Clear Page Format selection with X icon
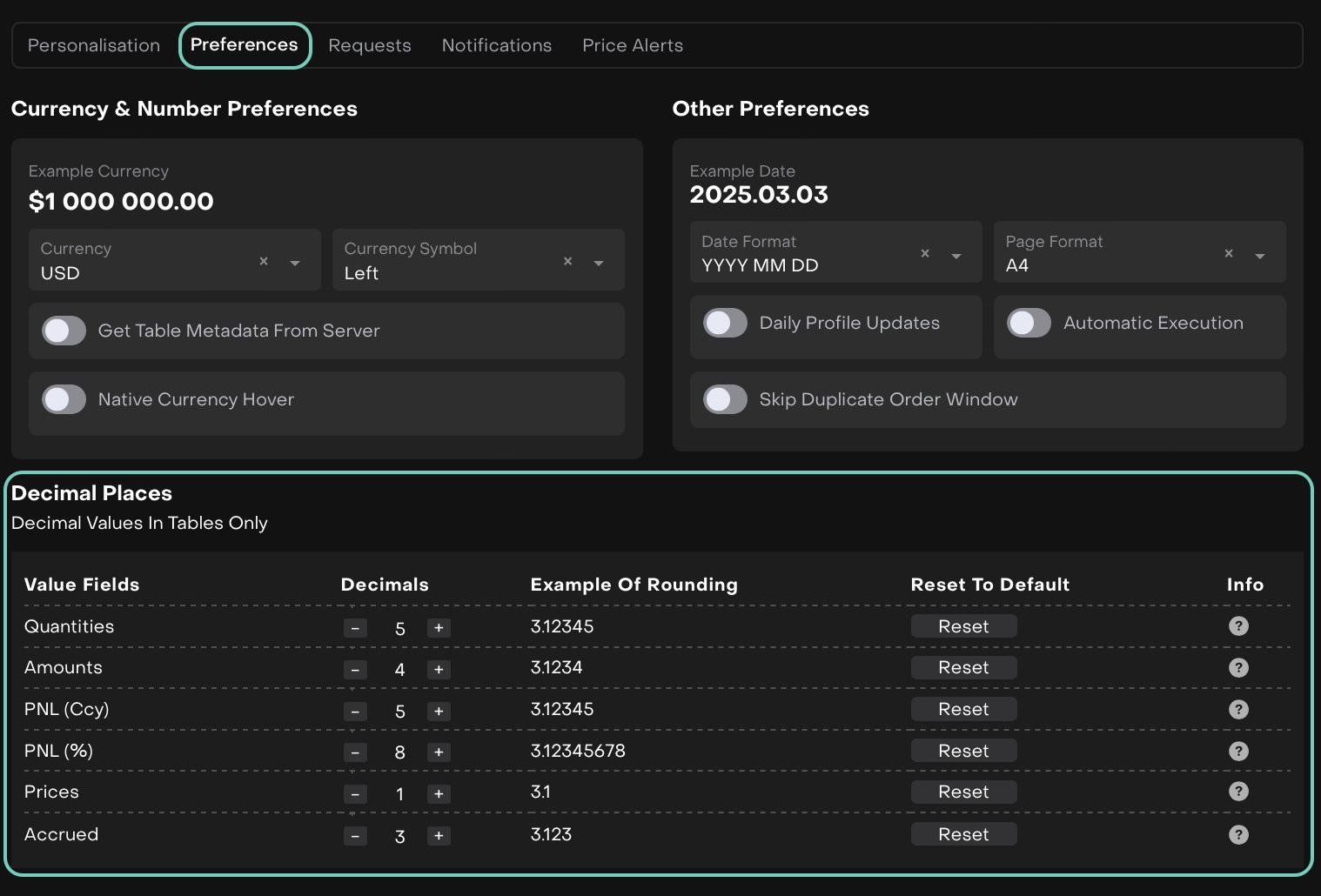Viewport: 1321px width, 896px height. pos(1229,253)
